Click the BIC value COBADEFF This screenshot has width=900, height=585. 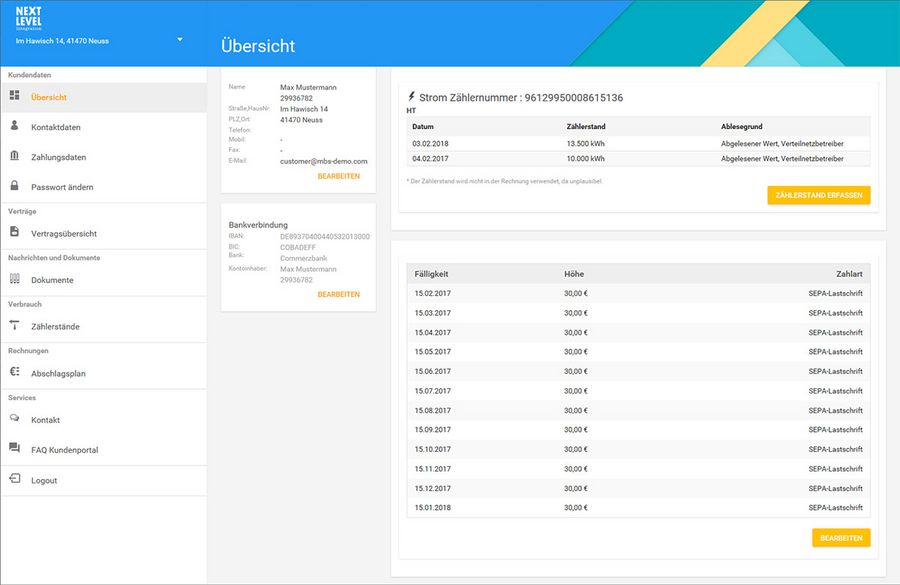click(298, 247)
